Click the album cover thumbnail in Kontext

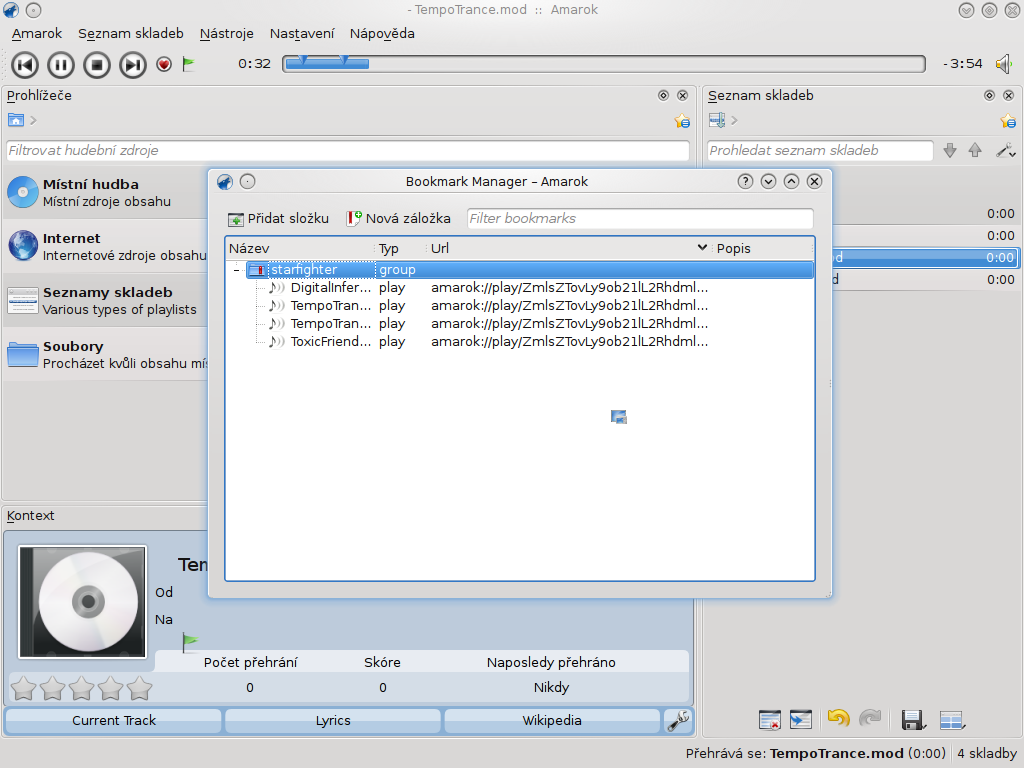[x=82, y=601]
